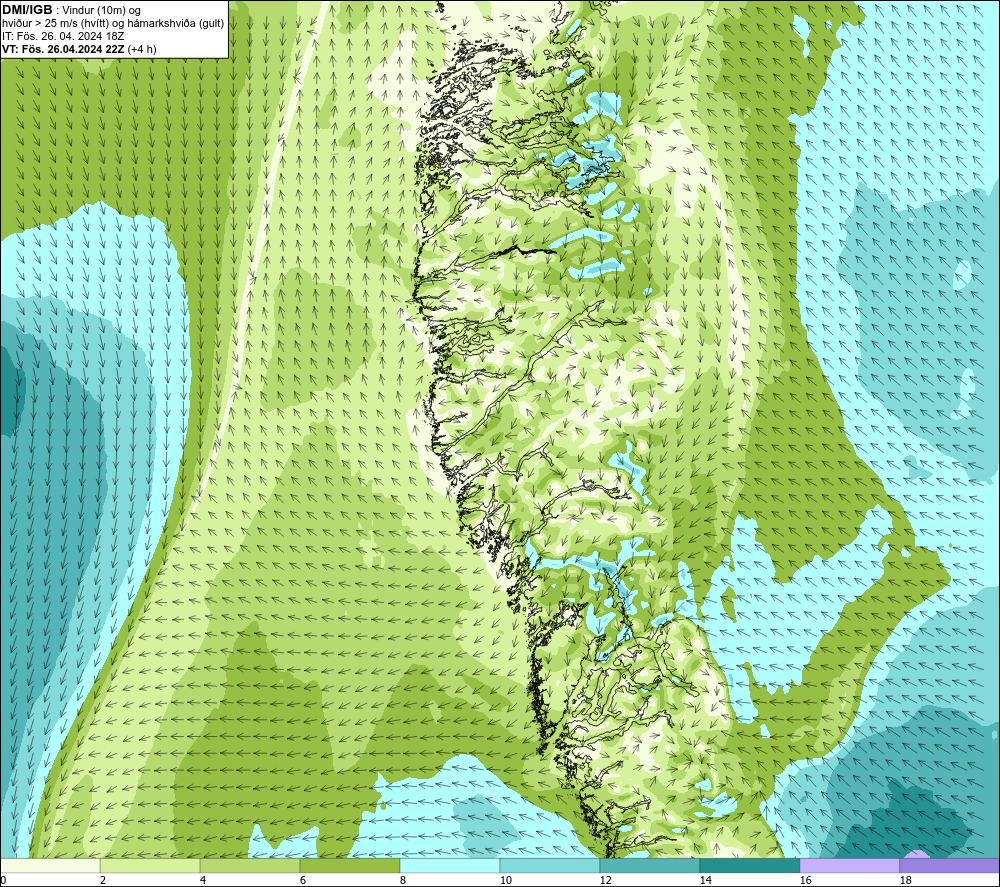
Task: Click the 'VT: Fös. 26.04.2024 22Z (+4 h)' line
Action: 79,49
